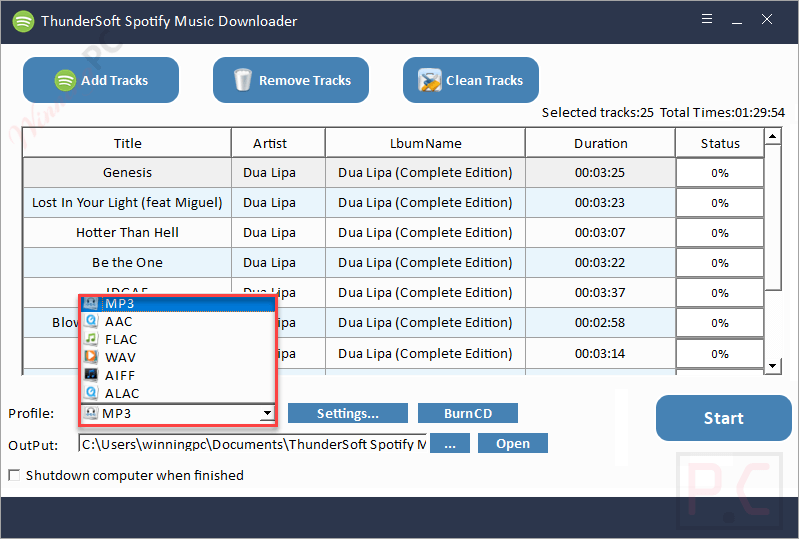Collapse the Profile dropdown arrow
Screen dimensions: 799x539
tap(267, 413)
